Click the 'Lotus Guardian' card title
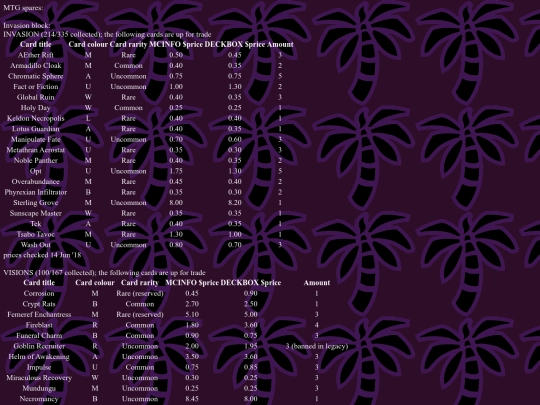 point(35,129)
